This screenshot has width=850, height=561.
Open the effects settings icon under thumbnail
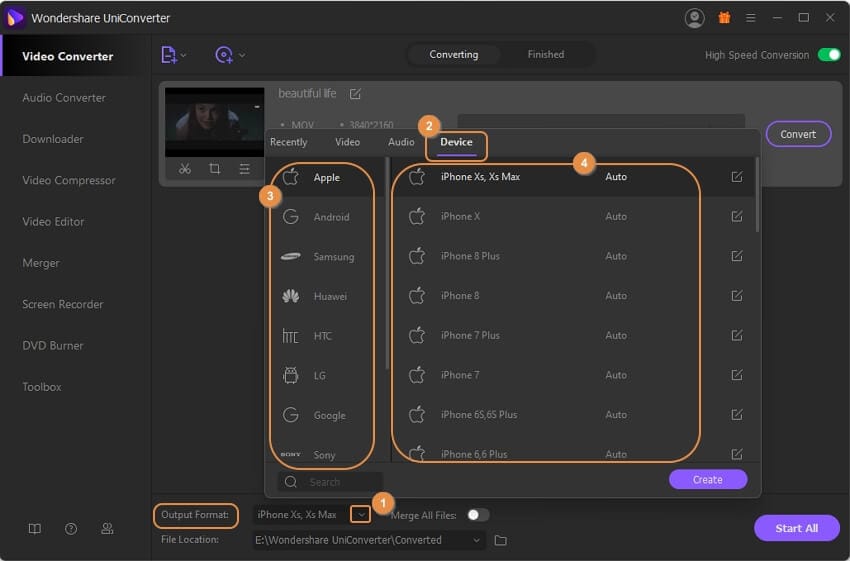point(244,169)
